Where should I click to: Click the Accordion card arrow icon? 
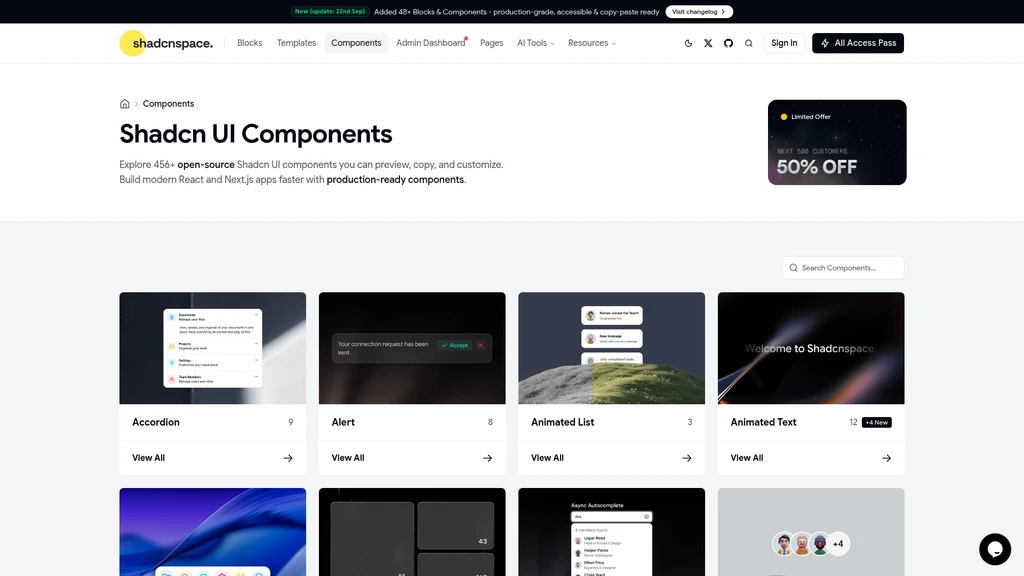pos(288,458)
